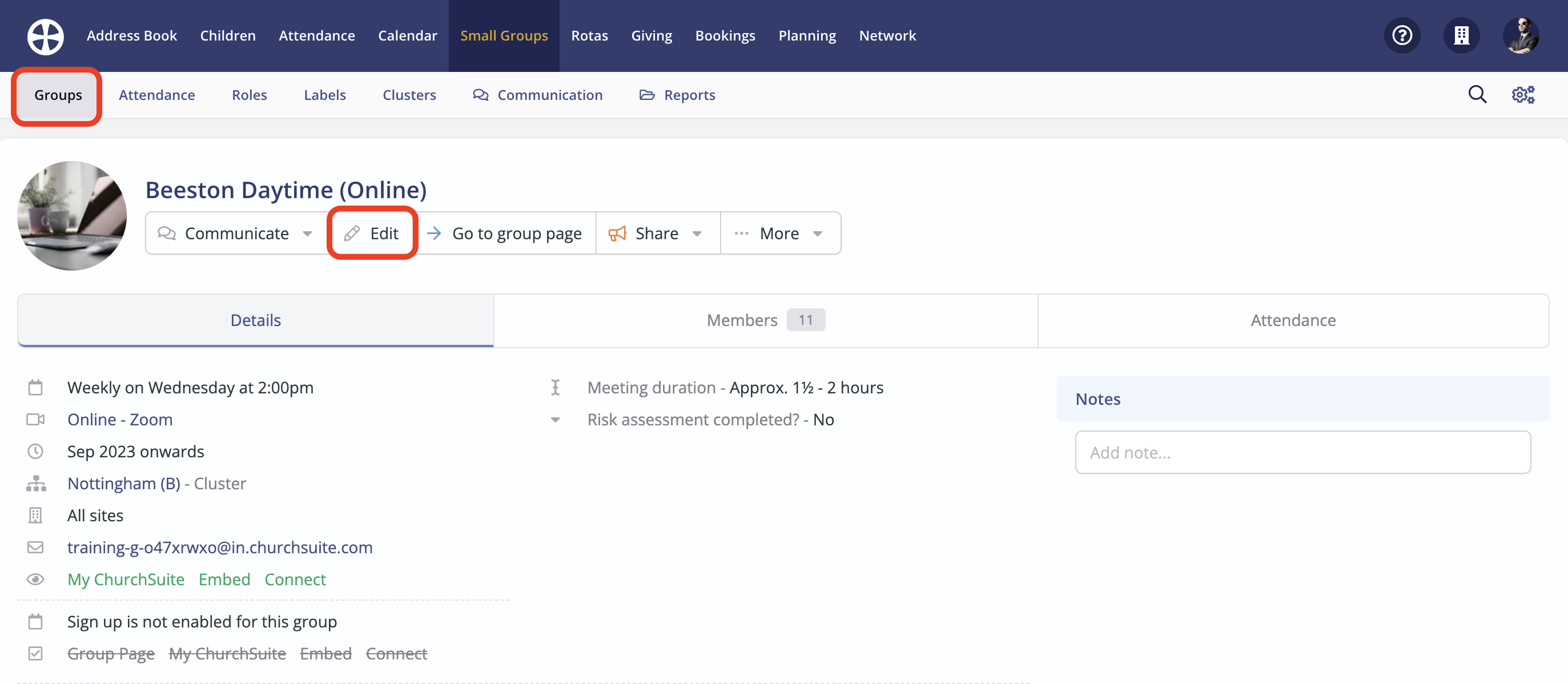The width and height of the screenshot is (1568, 684).
Task: Click the Communication speech bubble icon
Action: point(480,94)
